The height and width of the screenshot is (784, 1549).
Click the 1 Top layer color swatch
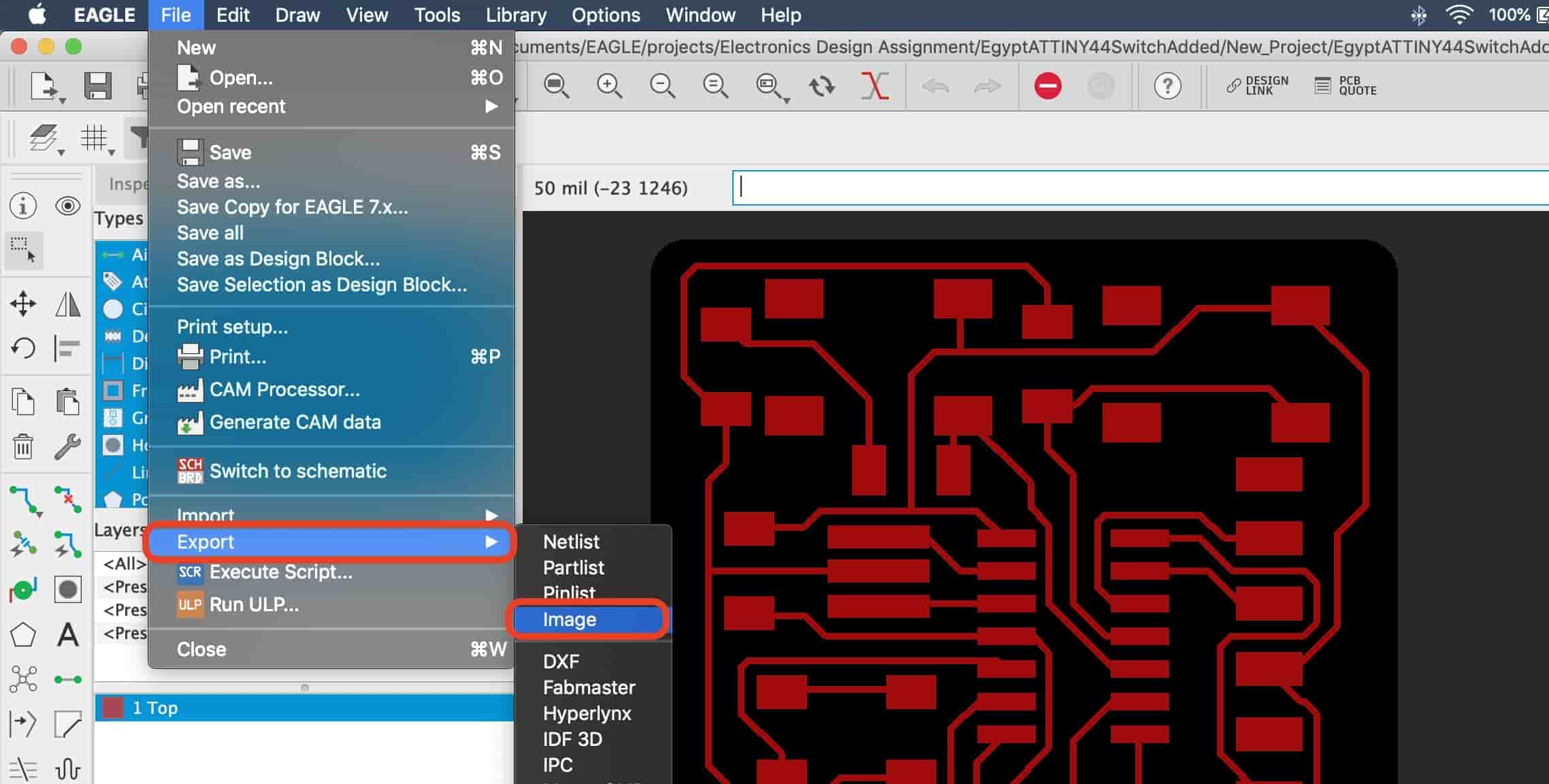[113, 708]
